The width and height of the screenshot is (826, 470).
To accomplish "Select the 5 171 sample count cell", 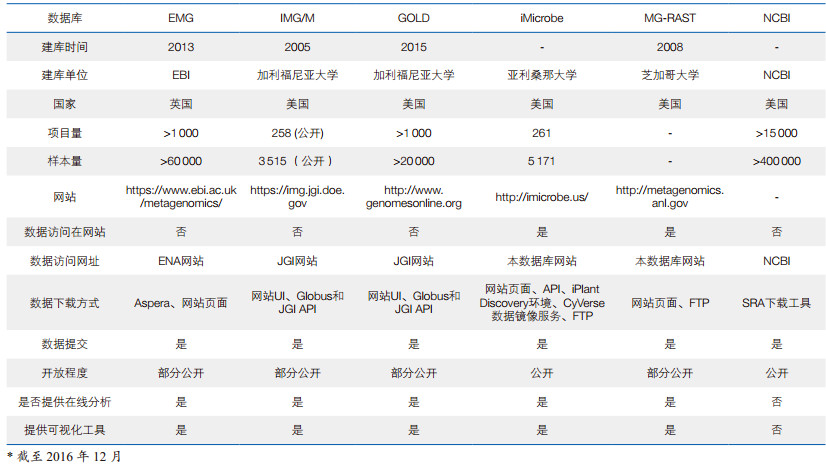I will click(542, 161).
